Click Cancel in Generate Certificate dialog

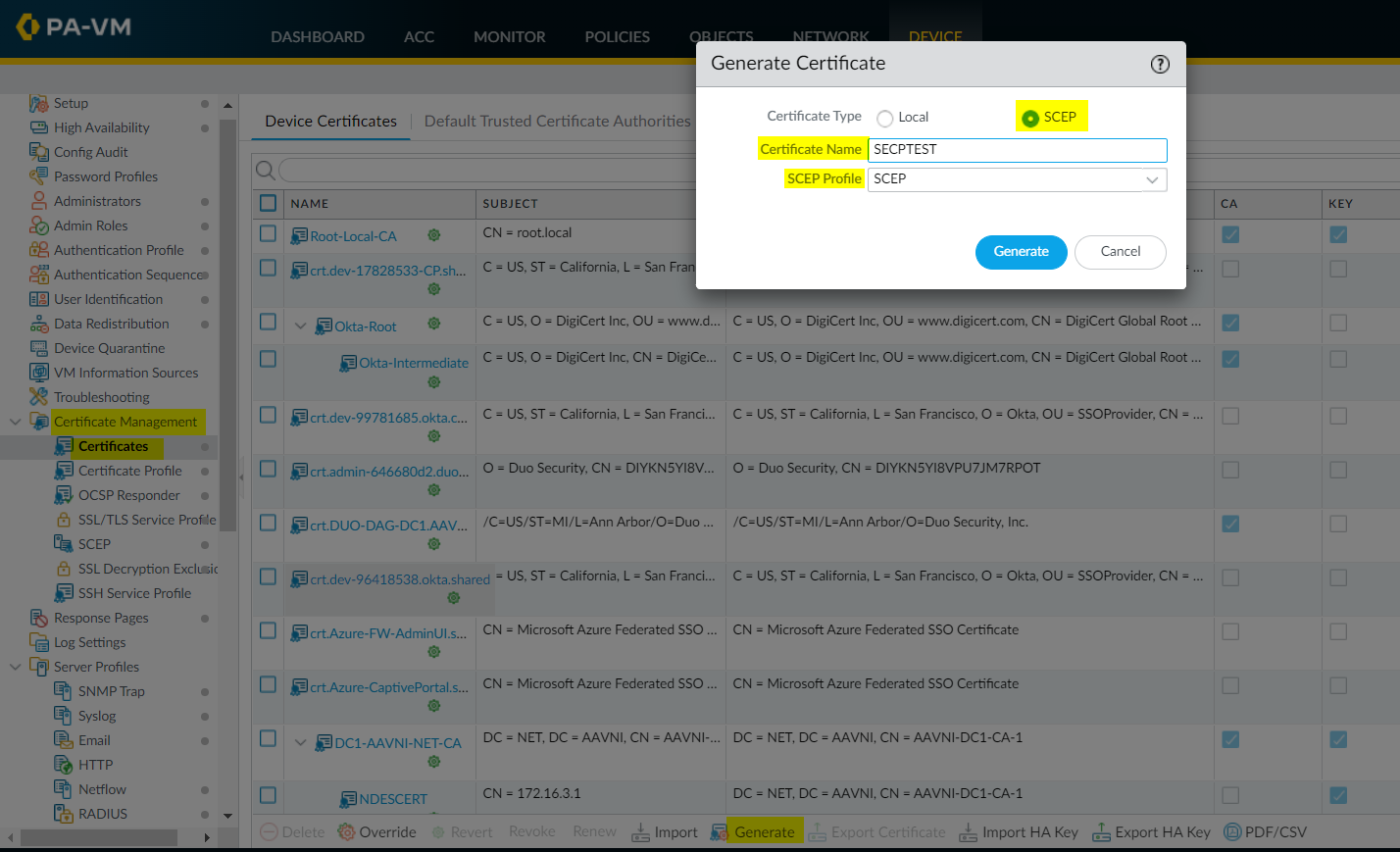1120,252
